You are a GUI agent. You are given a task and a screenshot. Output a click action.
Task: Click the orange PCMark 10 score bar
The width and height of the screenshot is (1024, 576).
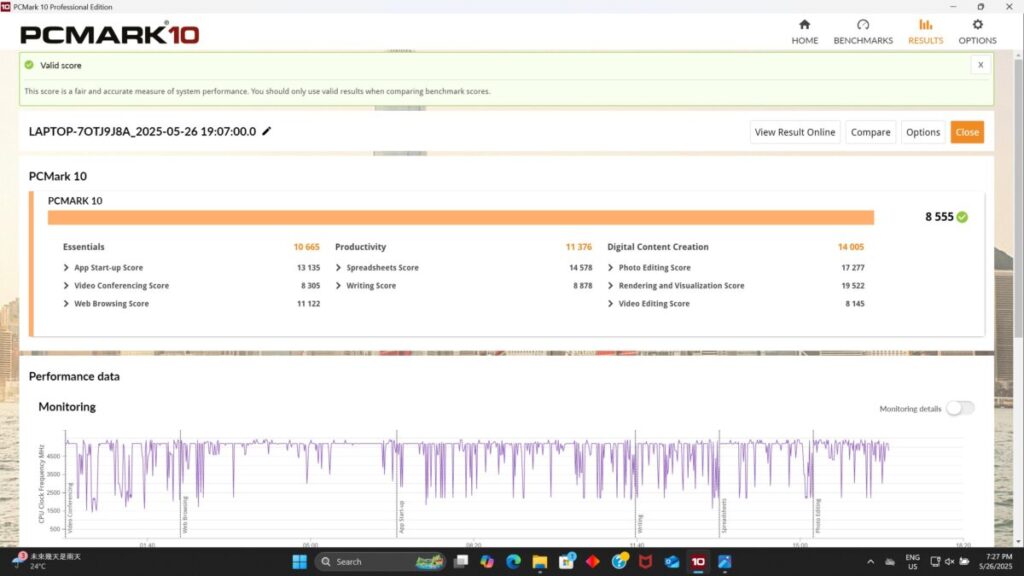tap(460, 217)
